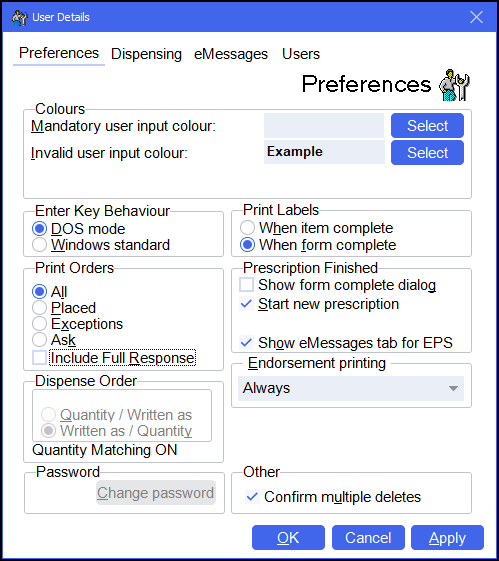The image size is (499, 561).
Task: Toggle Include Full Response checkbox
Action: pos(39,358)
